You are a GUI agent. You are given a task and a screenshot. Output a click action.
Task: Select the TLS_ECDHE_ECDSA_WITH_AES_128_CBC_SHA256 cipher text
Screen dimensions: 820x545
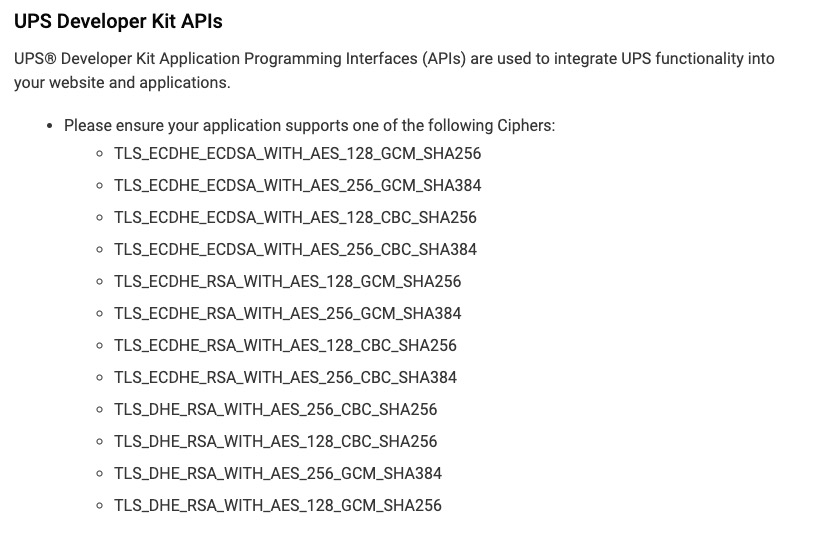pyautogui.click(x=295, y=218)
